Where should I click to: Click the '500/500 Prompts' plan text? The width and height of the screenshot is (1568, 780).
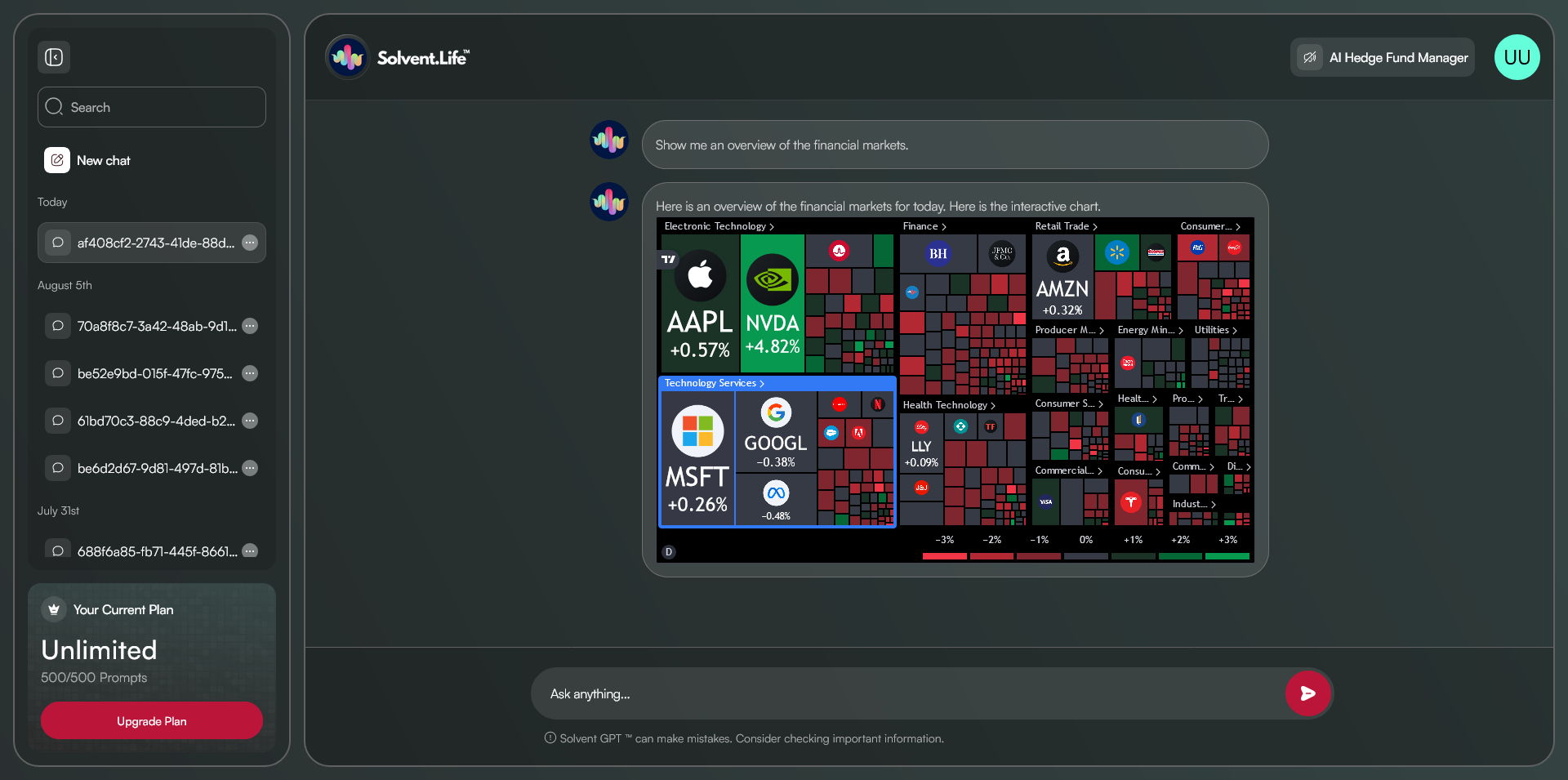[94, 677]
